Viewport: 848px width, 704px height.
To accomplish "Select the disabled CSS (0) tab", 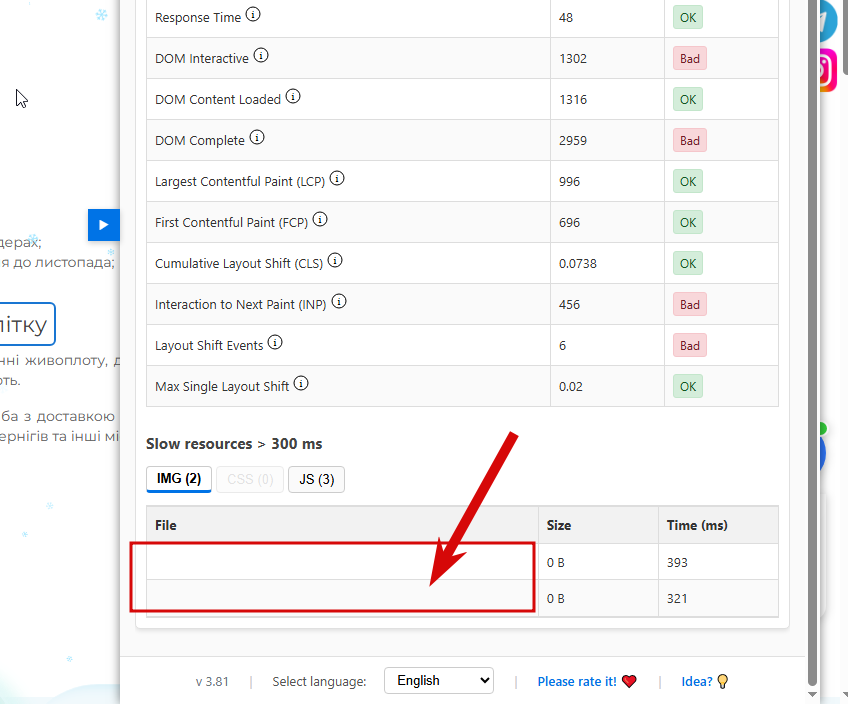I will [250, 479].
